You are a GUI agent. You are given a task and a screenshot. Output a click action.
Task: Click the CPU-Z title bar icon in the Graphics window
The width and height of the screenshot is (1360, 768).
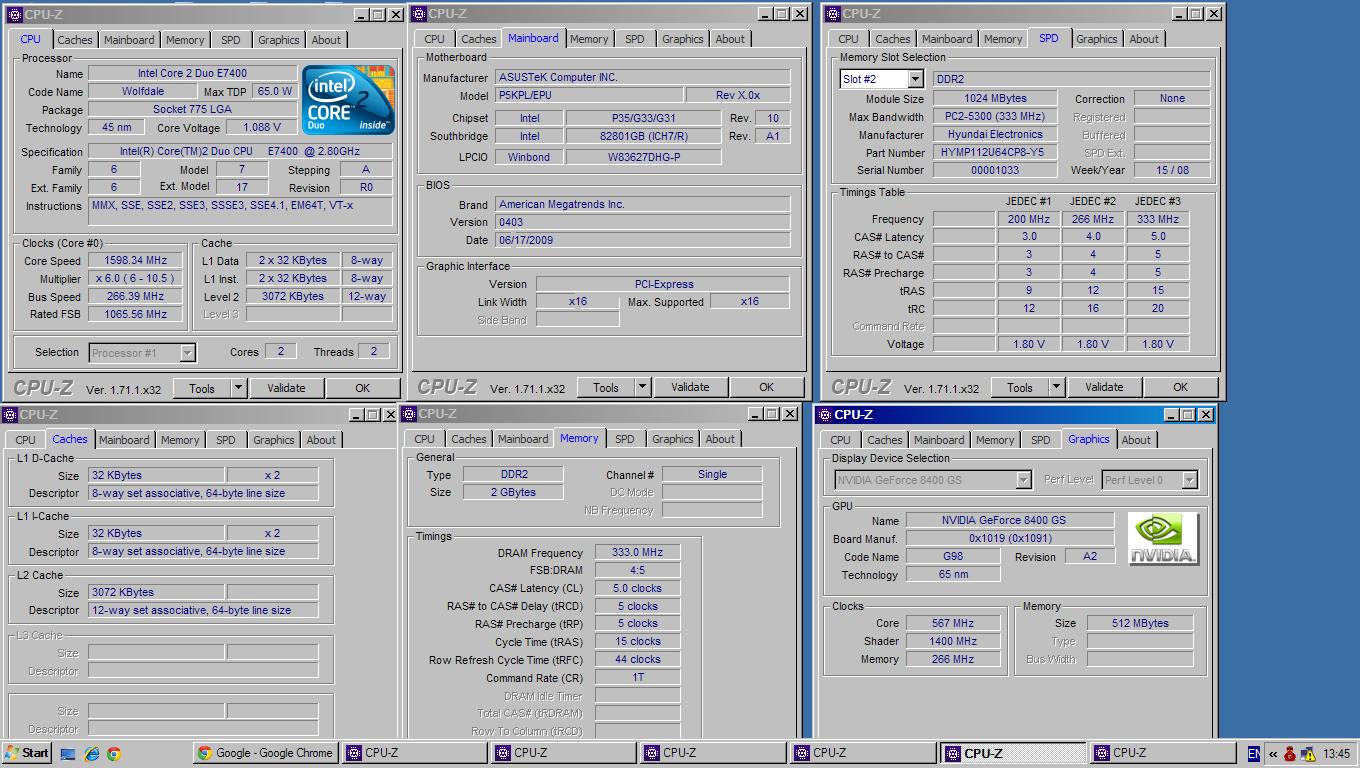tap(825, 414)
